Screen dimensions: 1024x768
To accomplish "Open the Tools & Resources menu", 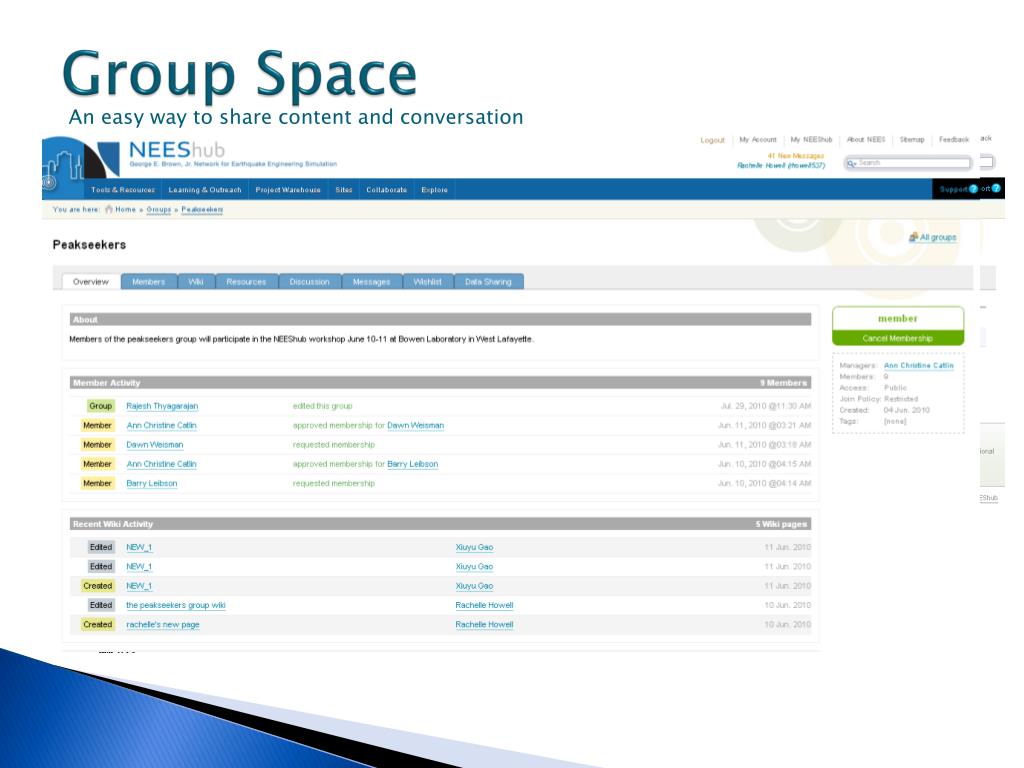I will 123,190.
